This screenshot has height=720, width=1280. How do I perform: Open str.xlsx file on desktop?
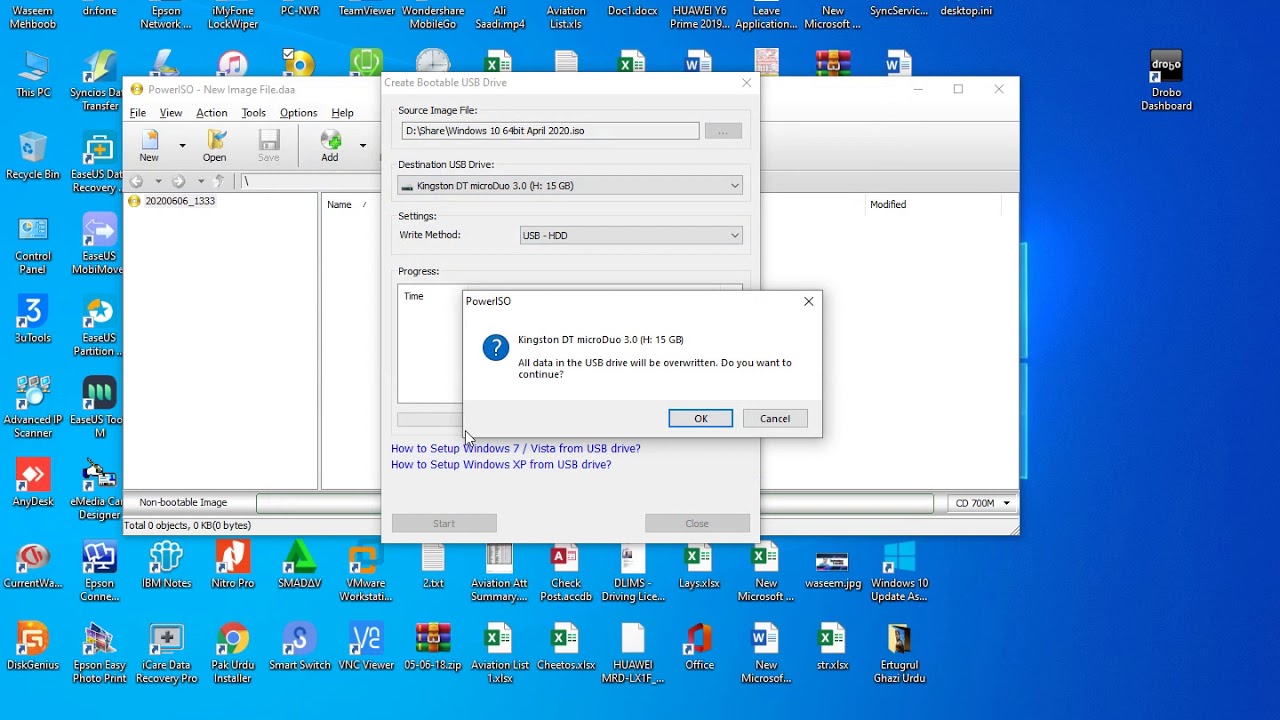pos(832,645)
